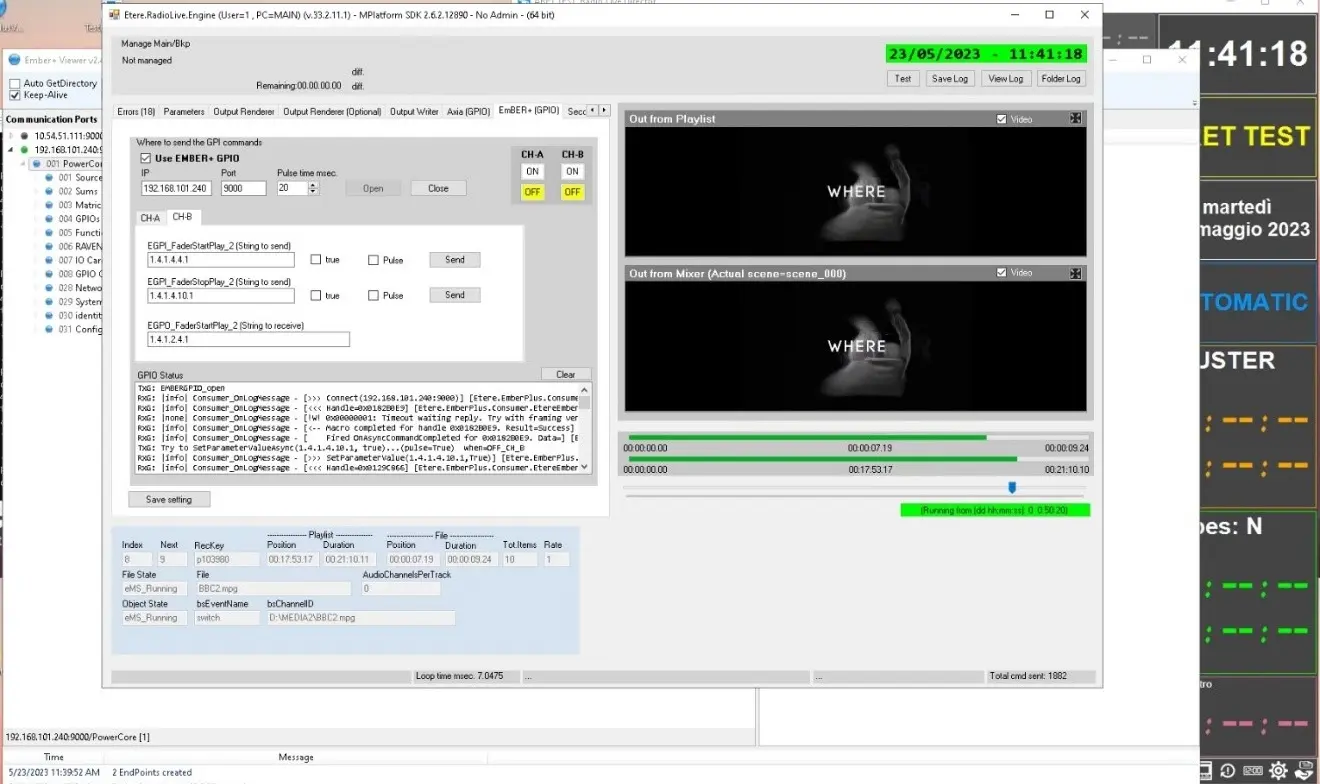Maximize the Out from Playlist video preview
Viewport: 1320px width, 784px height.
coord(1075,119)
